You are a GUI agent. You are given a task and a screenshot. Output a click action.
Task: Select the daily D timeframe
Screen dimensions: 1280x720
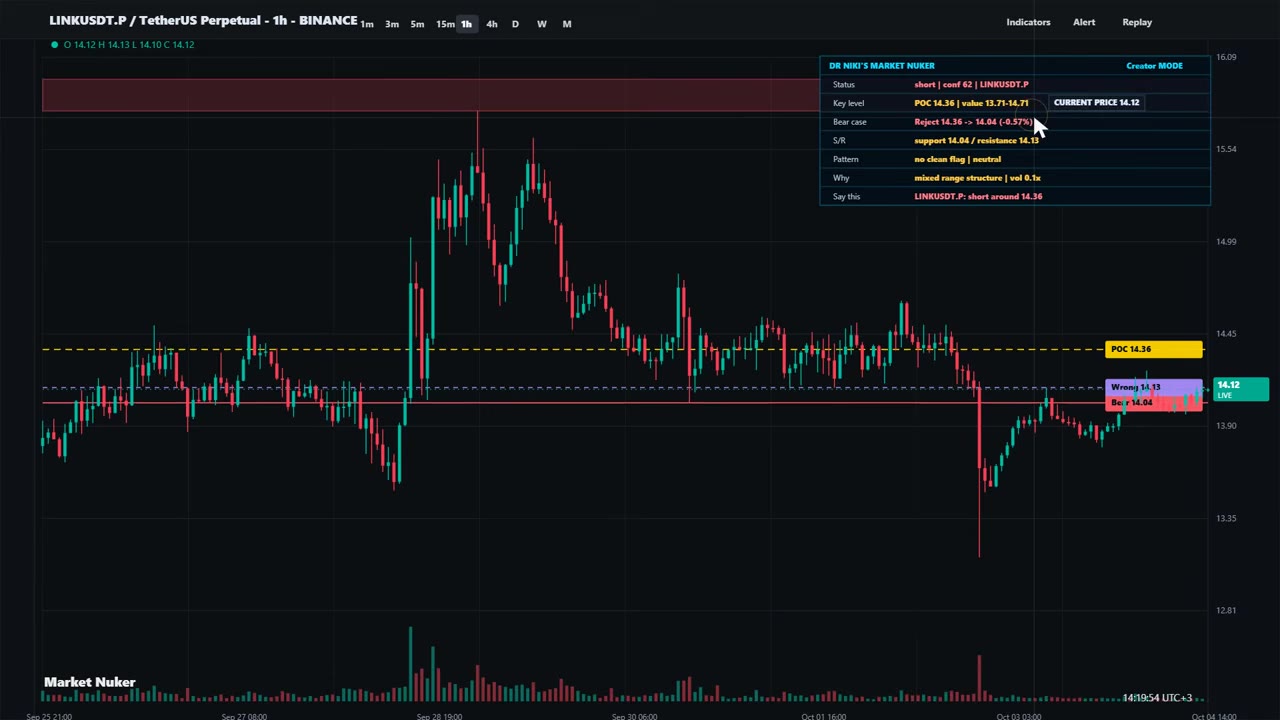[x=515, y=24]
